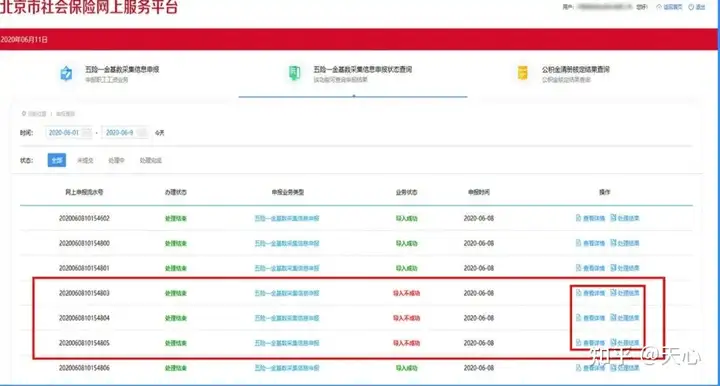Screen dimensions: 720x386
Task: Open business type link in row ending 4806
Action: [287, 368]
